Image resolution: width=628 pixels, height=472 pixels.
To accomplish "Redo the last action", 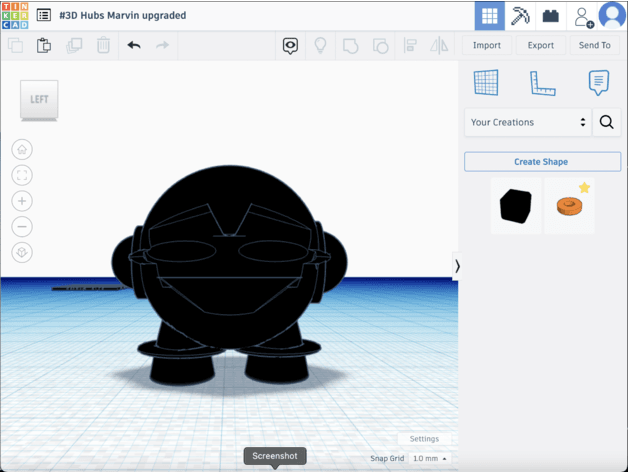I will pyautogui.click(x=162, y=45).
